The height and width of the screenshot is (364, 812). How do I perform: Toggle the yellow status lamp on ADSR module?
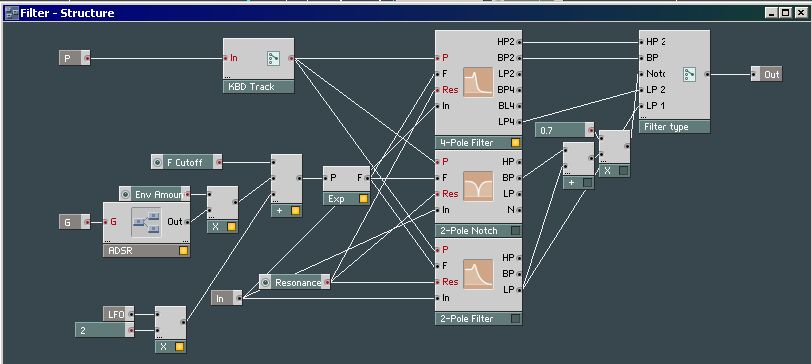(183, 251)
